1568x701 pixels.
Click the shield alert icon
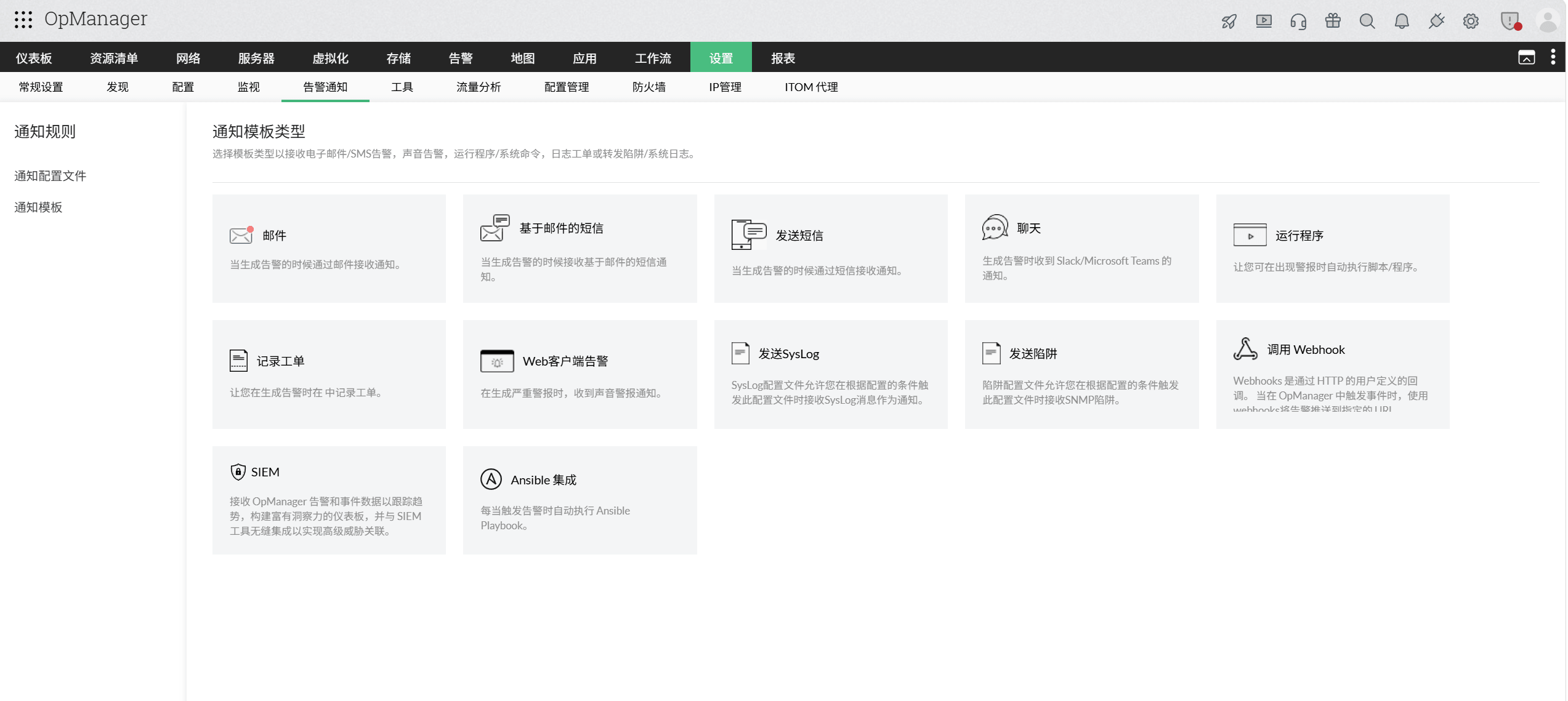pos(1509,22)
